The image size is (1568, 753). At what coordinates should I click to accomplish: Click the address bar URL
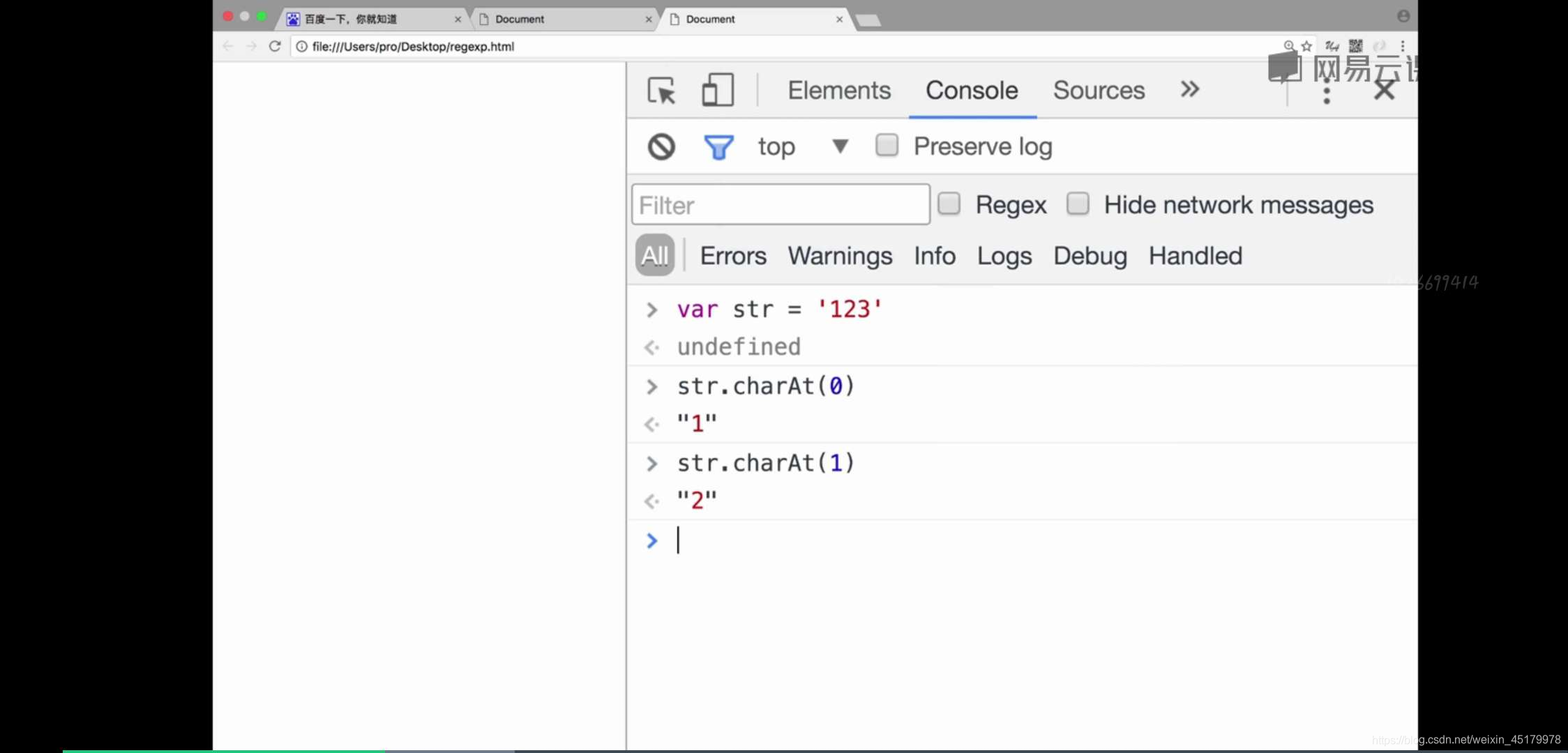click(x=413, y=46)
